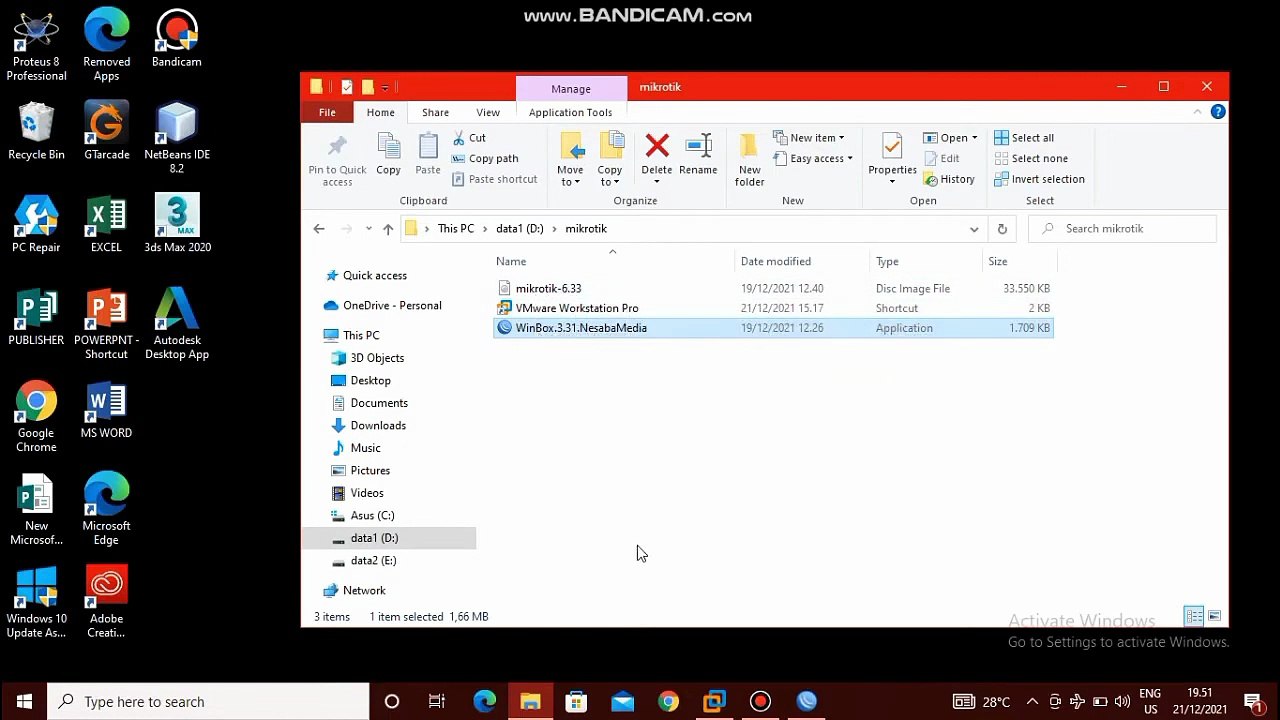Open the Recent locations dropdown arrow
This screenshot has width=1280, height=720.
point(369,229)
